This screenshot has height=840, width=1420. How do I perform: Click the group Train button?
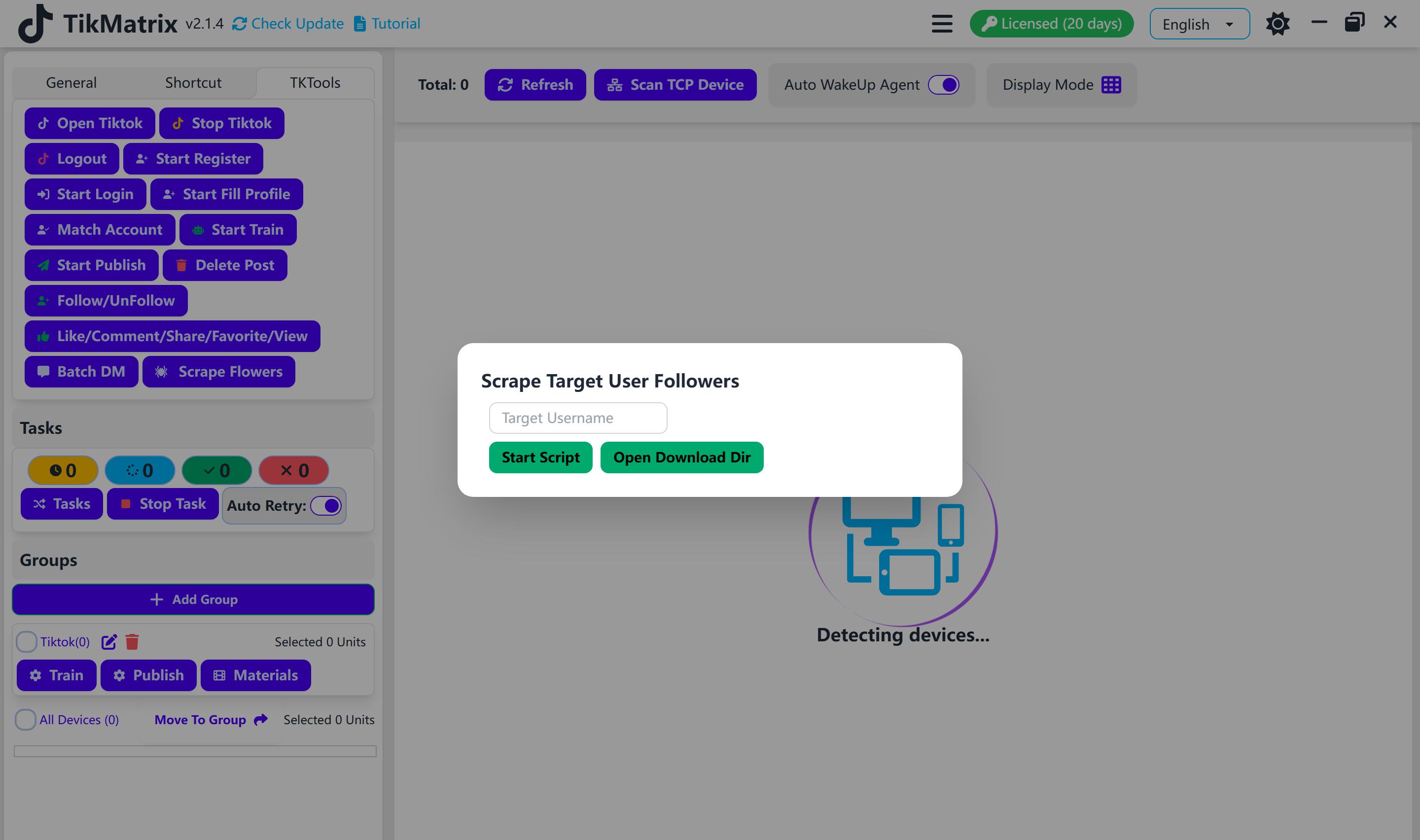click(57, 675)
